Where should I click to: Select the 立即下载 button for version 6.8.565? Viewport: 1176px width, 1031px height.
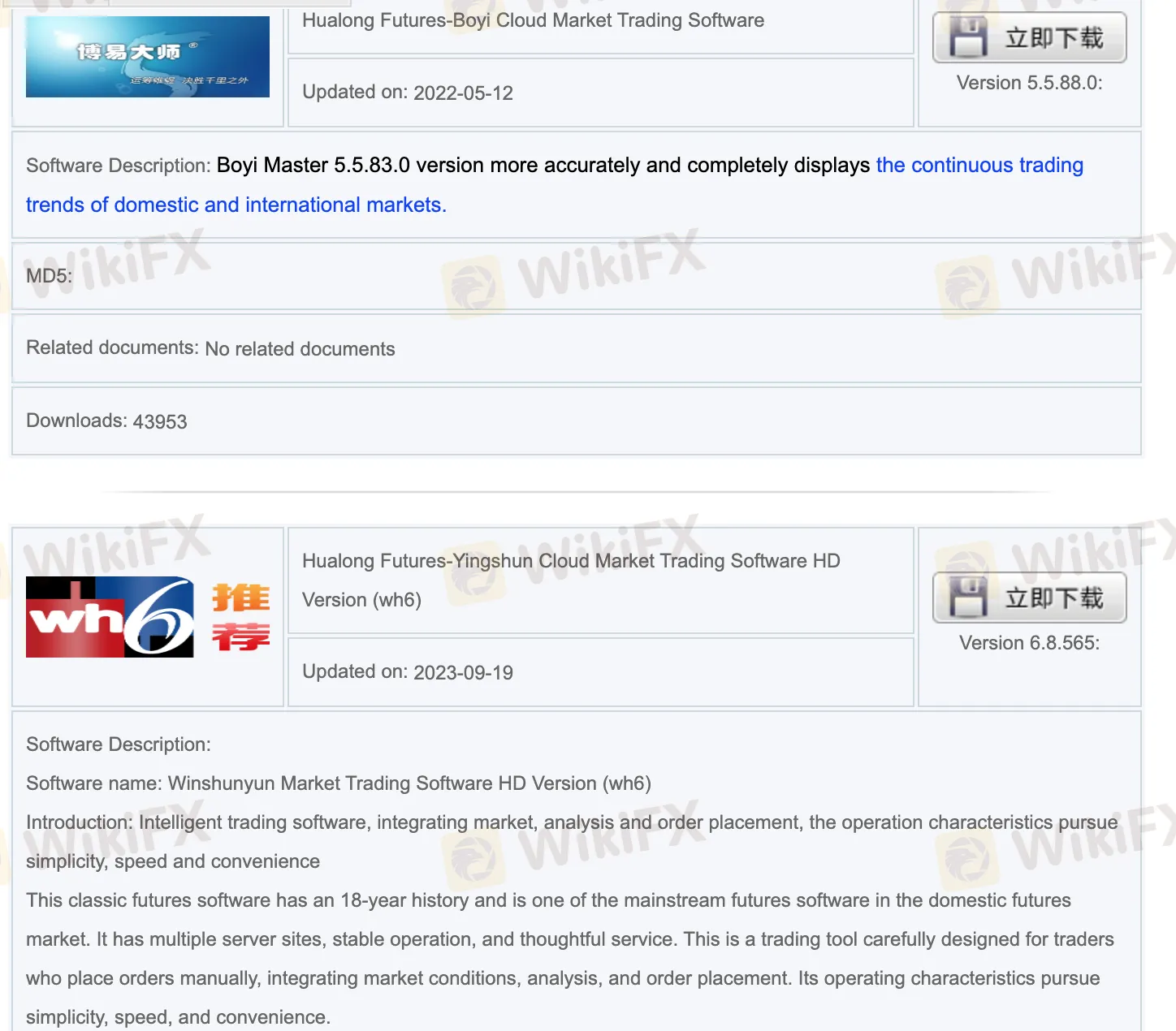(x=1030, y=598)
